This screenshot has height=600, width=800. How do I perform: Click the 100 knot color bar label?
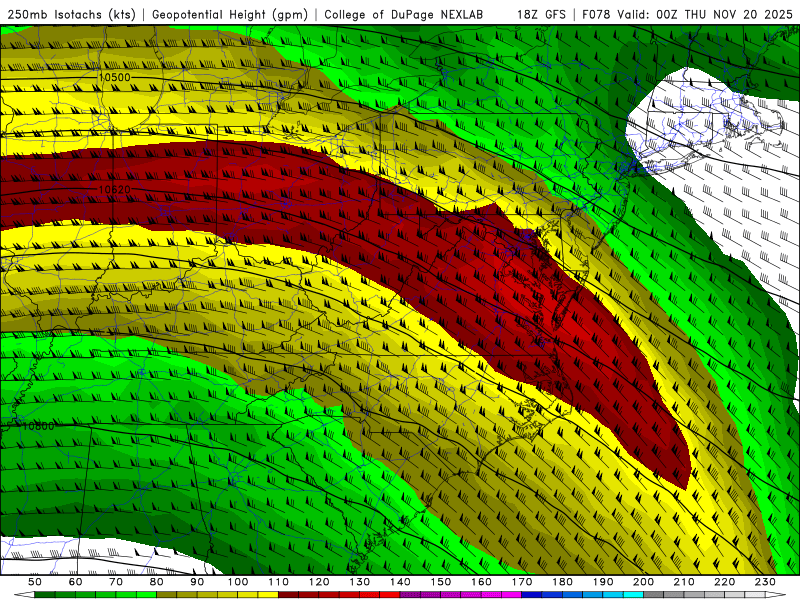click(x=238, y=582)
